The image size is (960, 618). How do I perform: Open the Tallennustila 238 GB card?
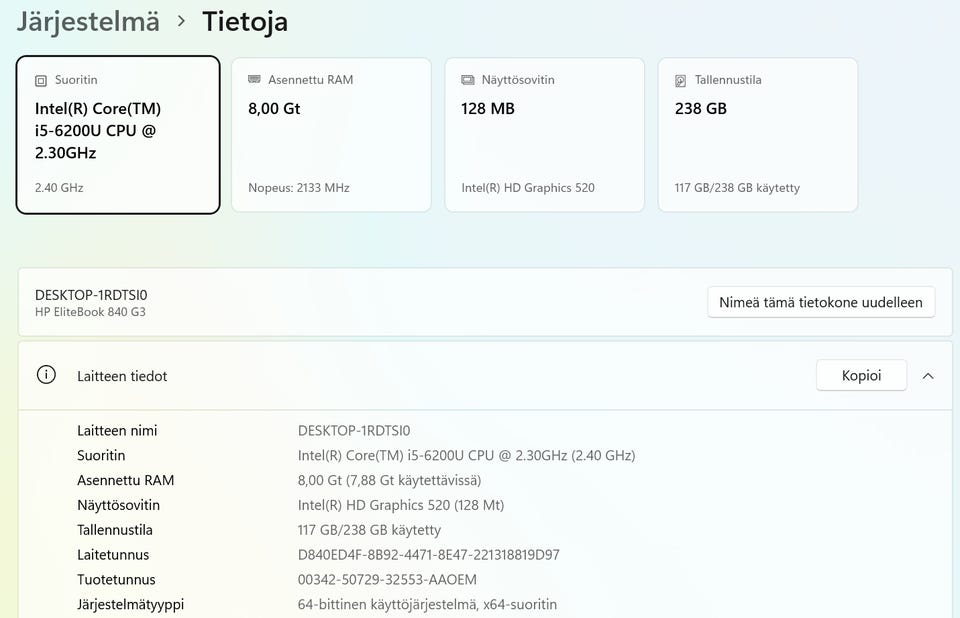pyautogui.click(x=757, y=135)
